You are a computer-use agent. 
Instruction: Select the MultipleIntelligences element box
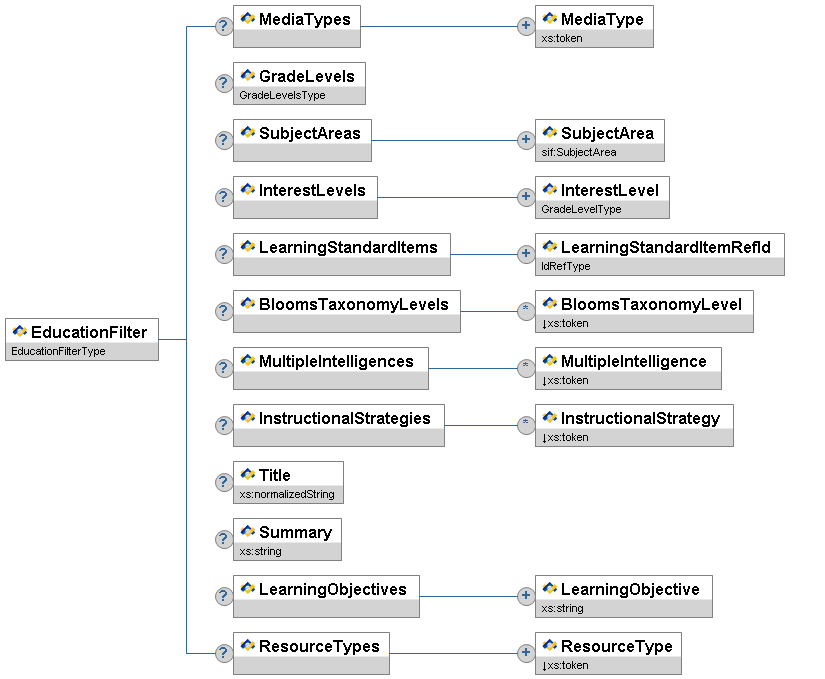tap(330, 361)
